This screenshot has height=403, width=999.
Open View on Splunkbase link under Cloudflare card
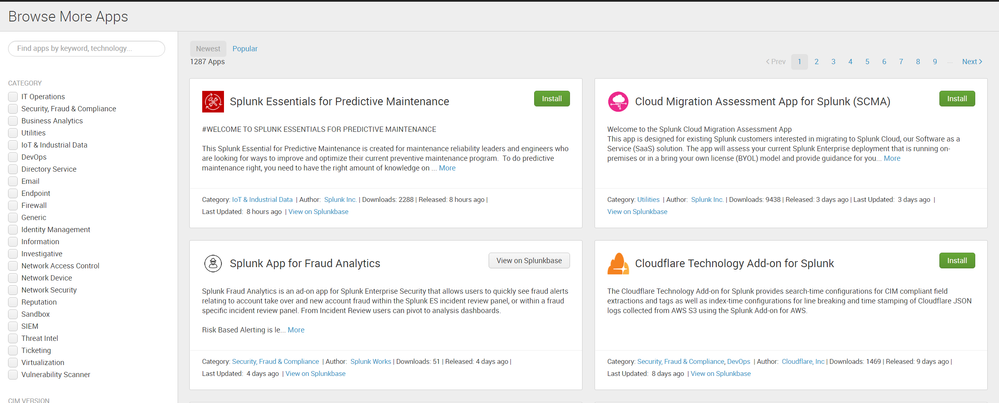[x=721, y=374]
